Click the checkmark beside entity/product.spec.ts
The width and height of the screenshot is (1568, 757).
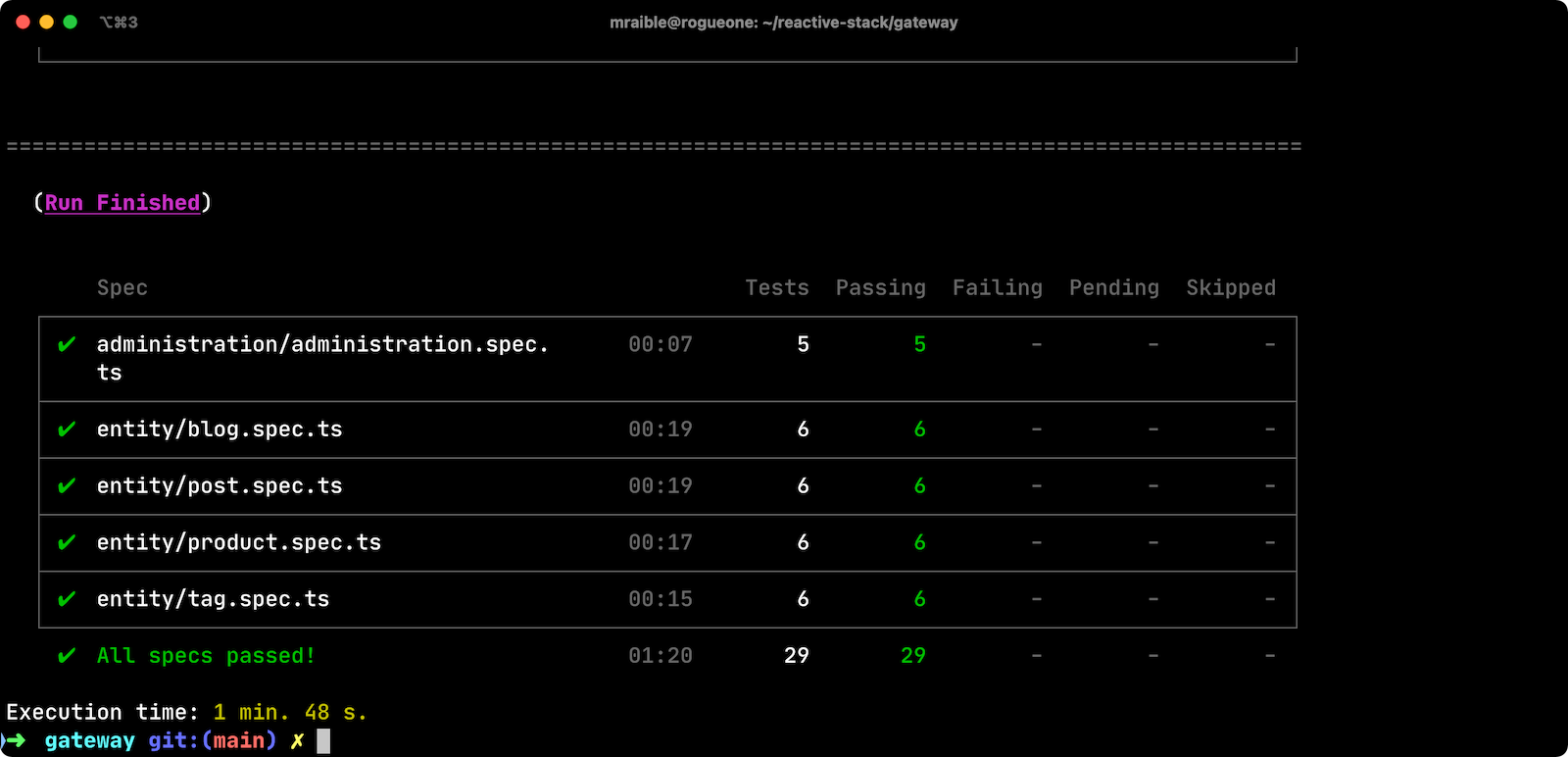pyautogui.click(x=67, y=542)
